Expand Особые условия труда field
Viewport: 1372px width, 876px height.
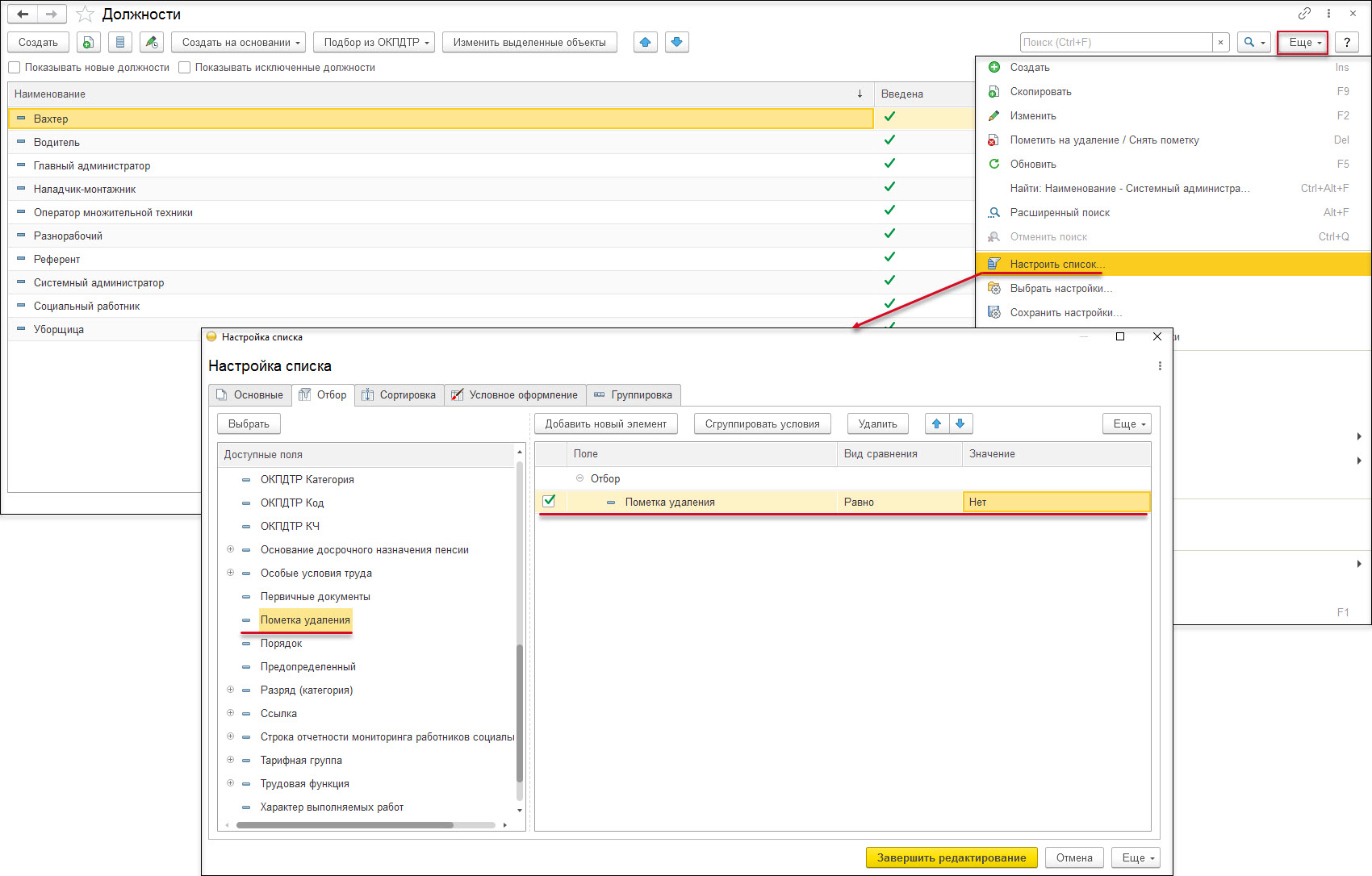tap(230, 573)
